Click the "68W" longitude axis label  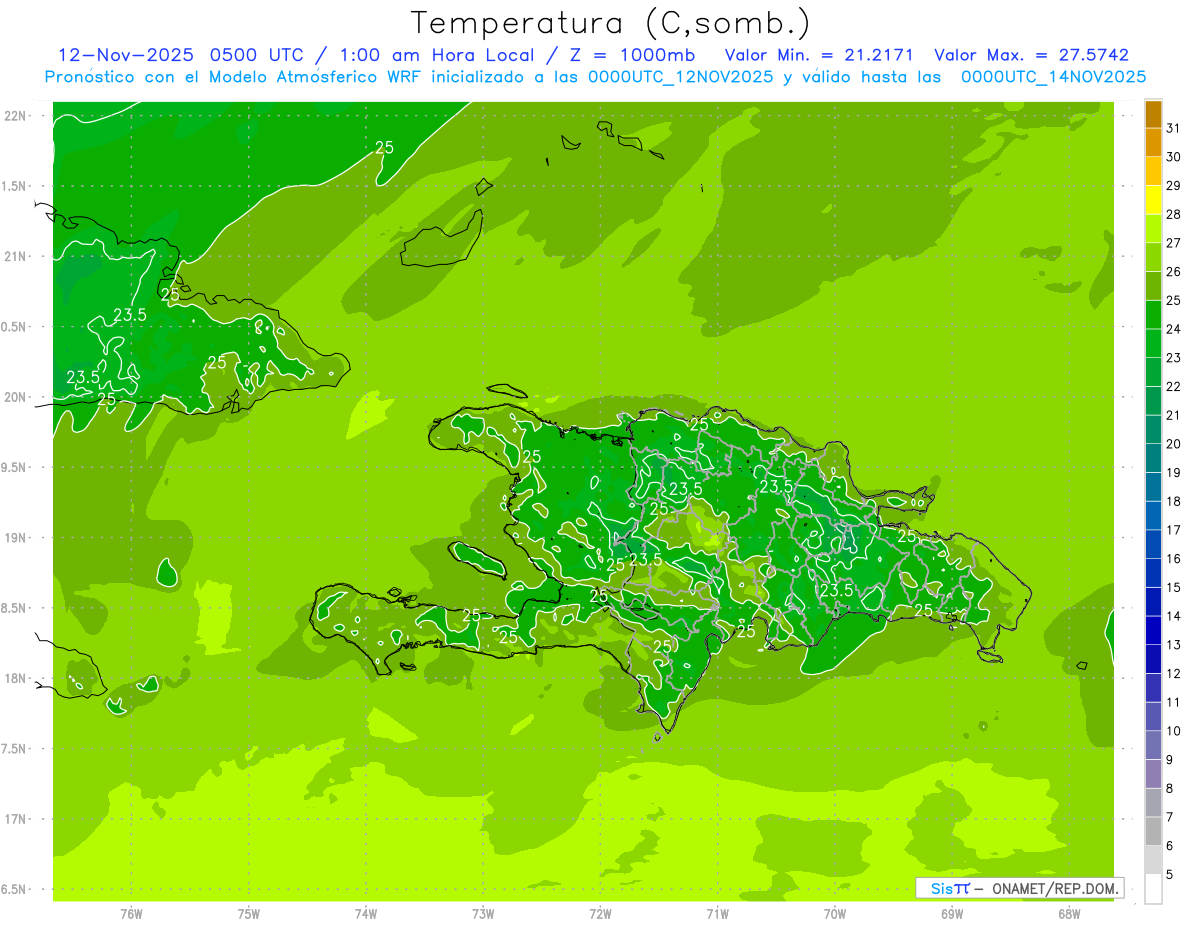coord(1069,914)
